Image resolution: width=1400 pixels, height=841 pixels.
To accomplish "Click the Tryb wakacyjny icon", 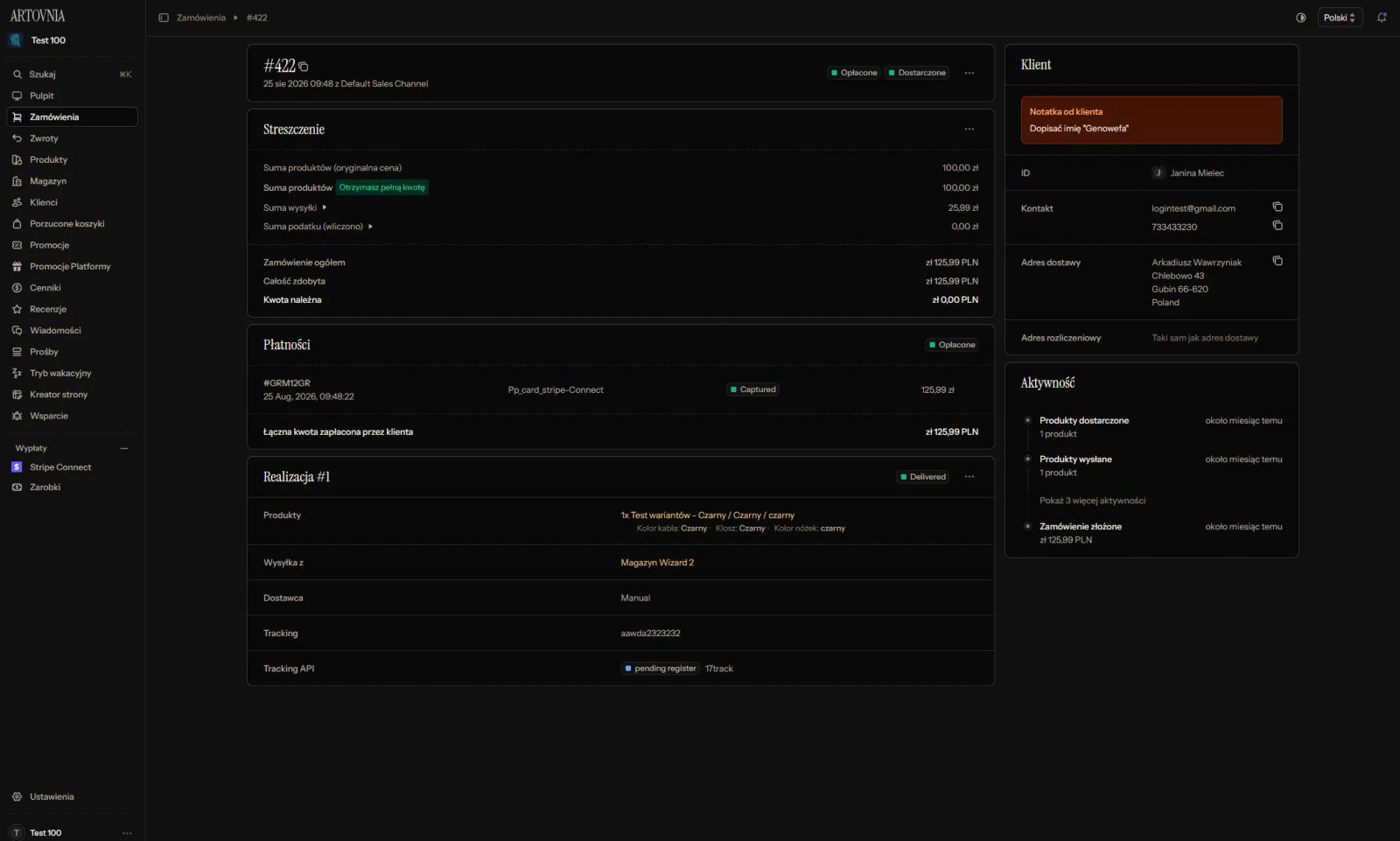I will [17, 374].
